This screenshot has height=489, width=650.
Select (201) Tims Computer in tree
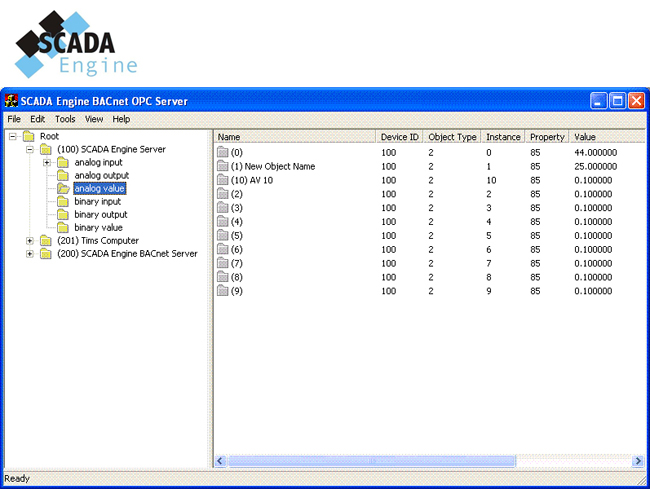(x=98, y=241)
